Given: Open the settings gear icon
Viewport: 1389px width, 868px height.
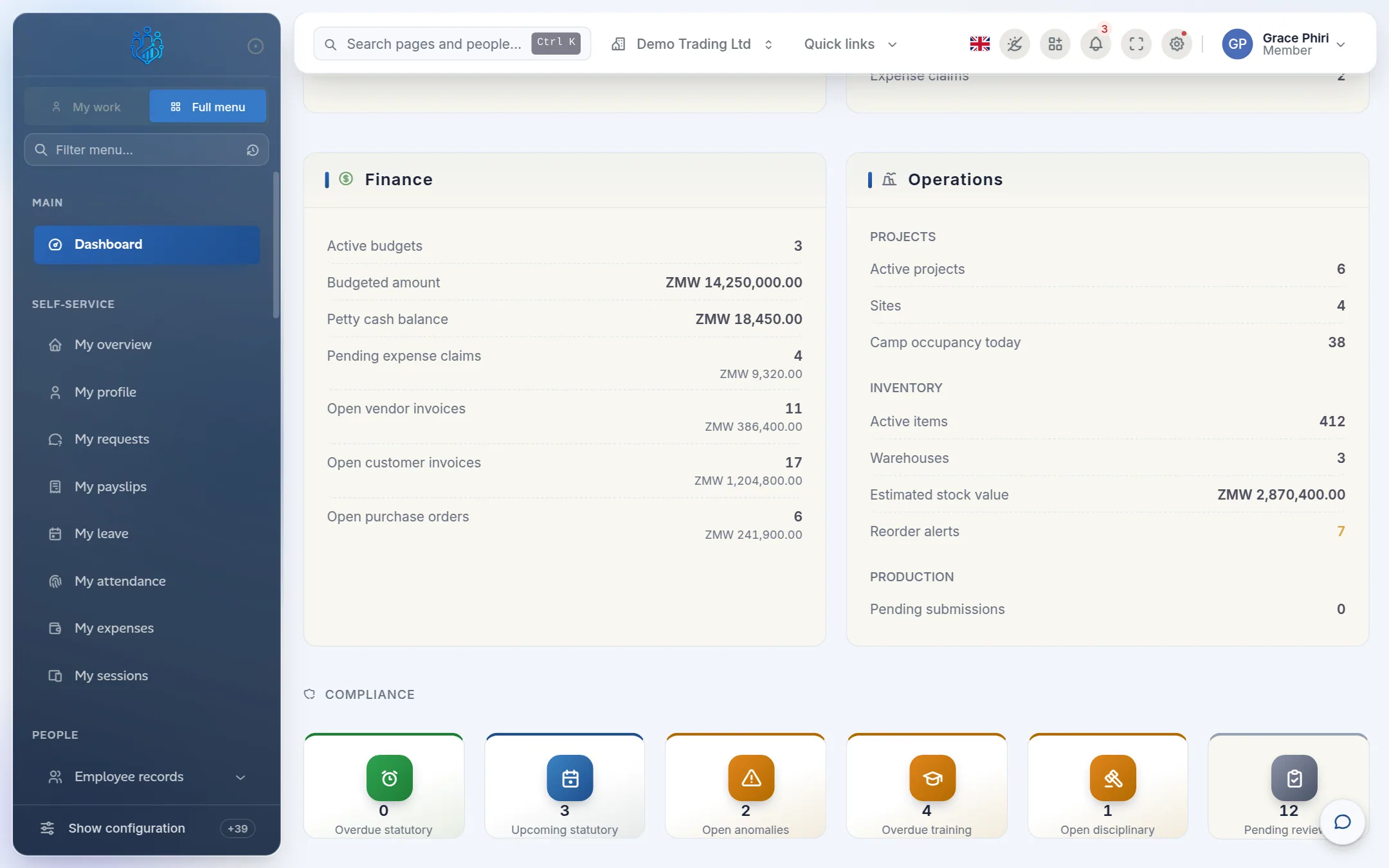Looking at the screenshot, I should click(x=1177, y=44).
